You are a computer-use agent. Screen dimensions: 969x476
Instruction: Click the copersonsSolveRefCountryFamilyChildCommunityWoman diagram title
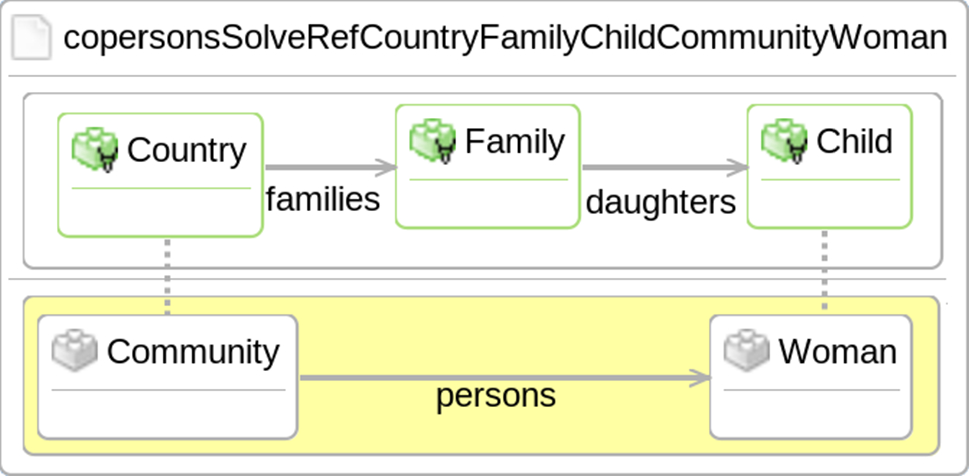(504, 39)
